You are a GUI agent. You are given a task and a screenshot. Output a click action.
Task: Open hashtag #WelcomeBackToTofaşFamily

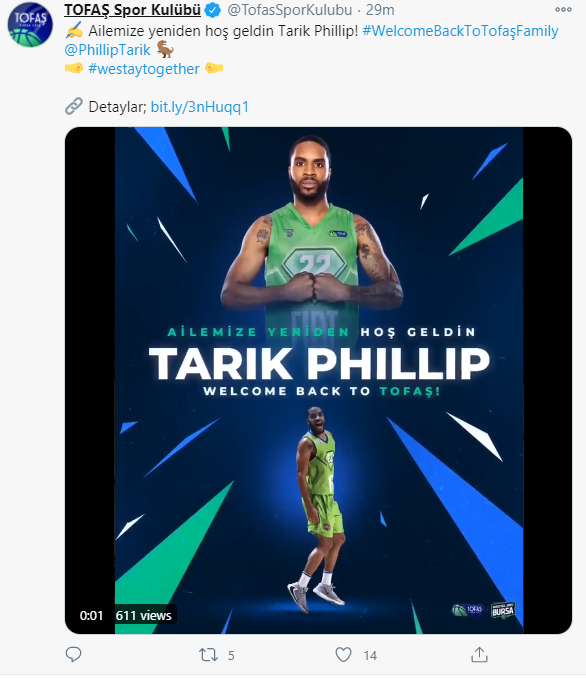(x=460, y=31)
